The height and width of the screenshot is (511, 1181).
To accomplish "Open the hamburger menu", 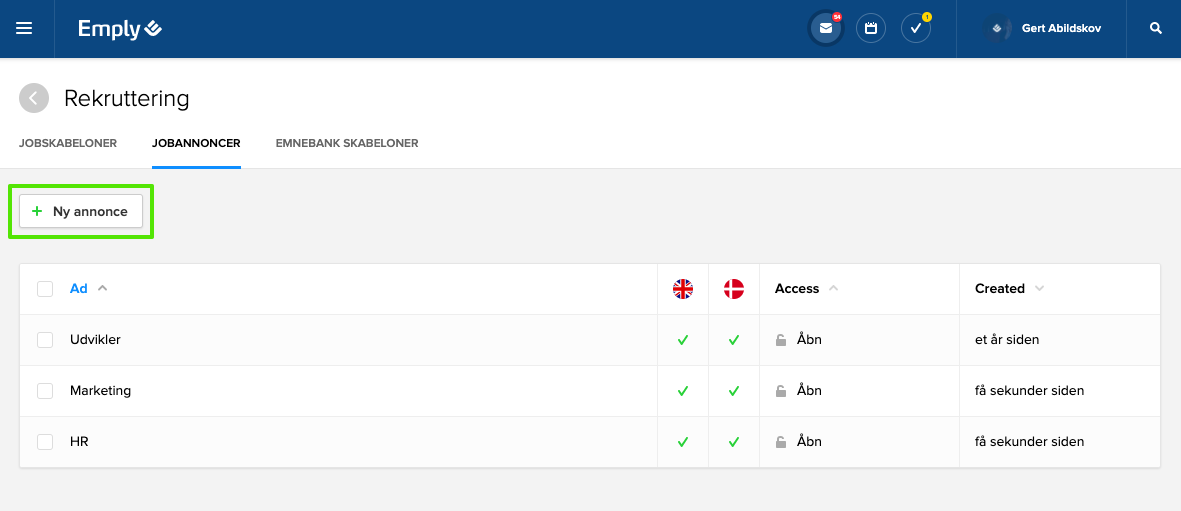I will (24, 29).
